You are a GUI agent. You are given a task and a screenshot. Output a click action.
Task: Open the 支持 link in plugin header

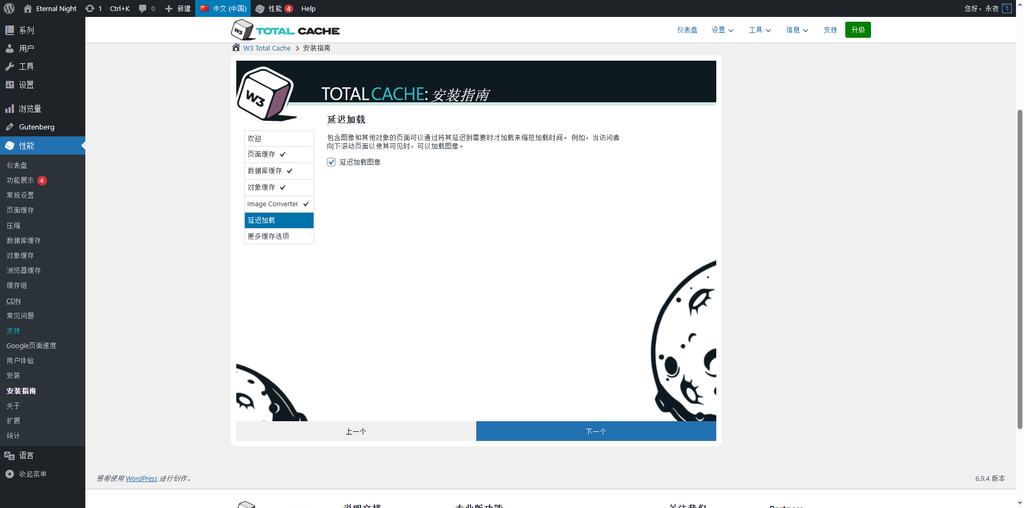(830, 30)
